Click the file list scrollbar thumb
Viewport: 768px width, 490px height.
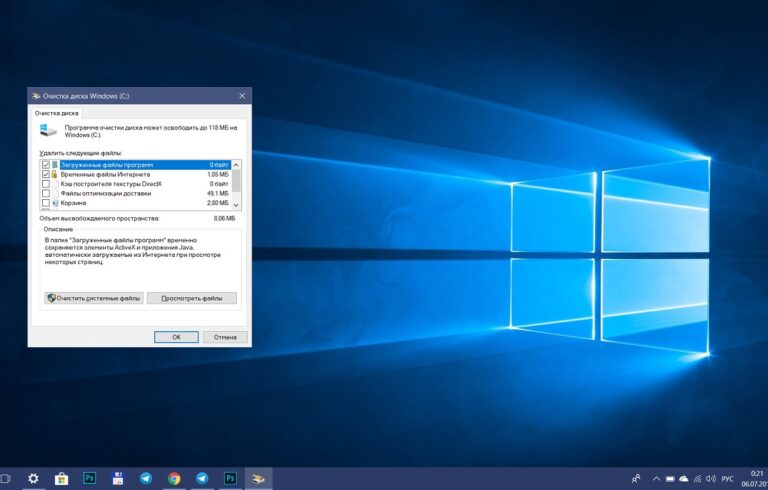(236, 181)
